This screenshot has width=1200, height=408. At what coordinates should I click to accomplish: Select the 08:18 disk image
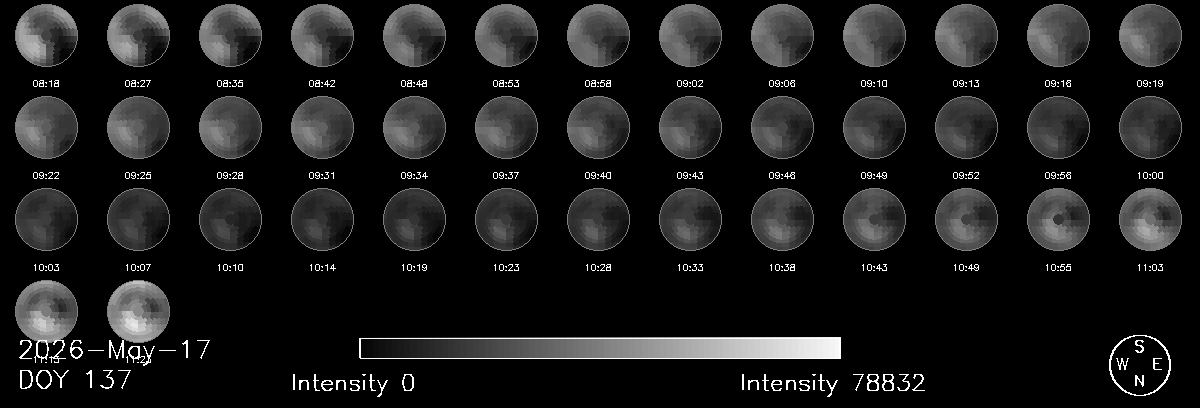(x=47, y=35)
